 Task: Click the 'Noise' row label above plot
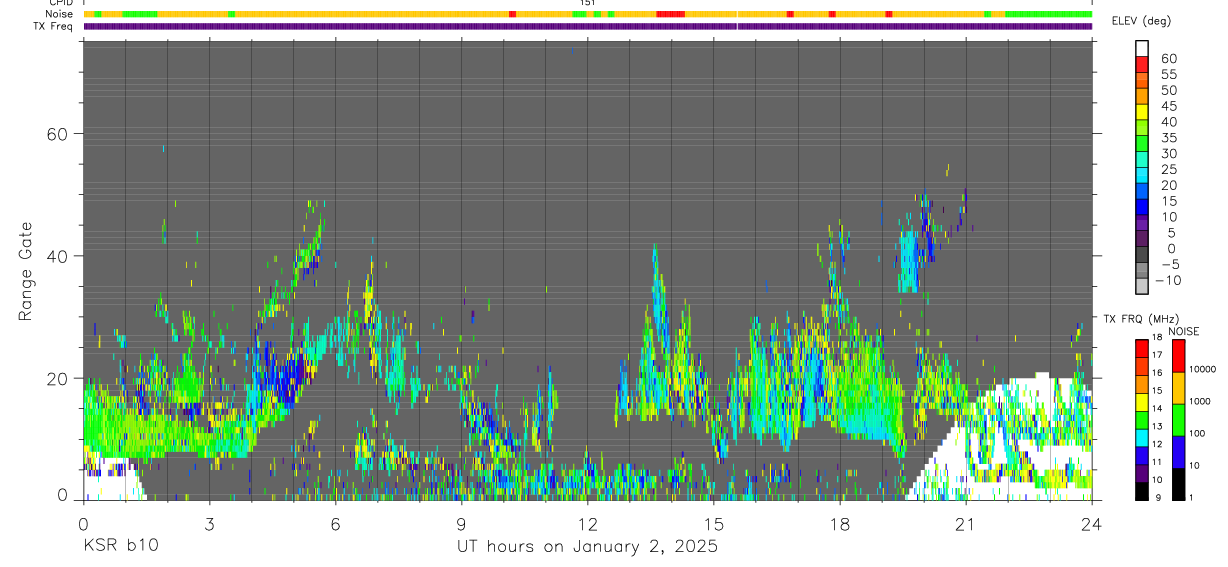pos(61,14)
